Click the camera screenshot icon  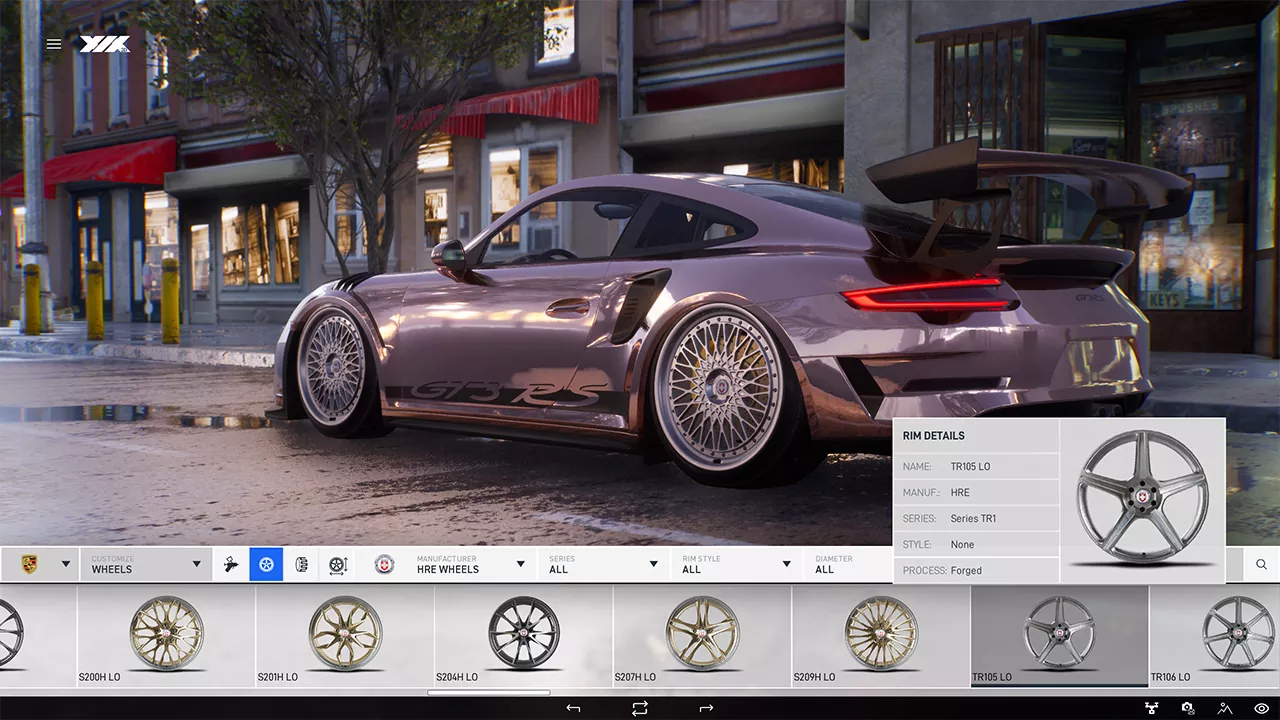[x=1188, y=708]
